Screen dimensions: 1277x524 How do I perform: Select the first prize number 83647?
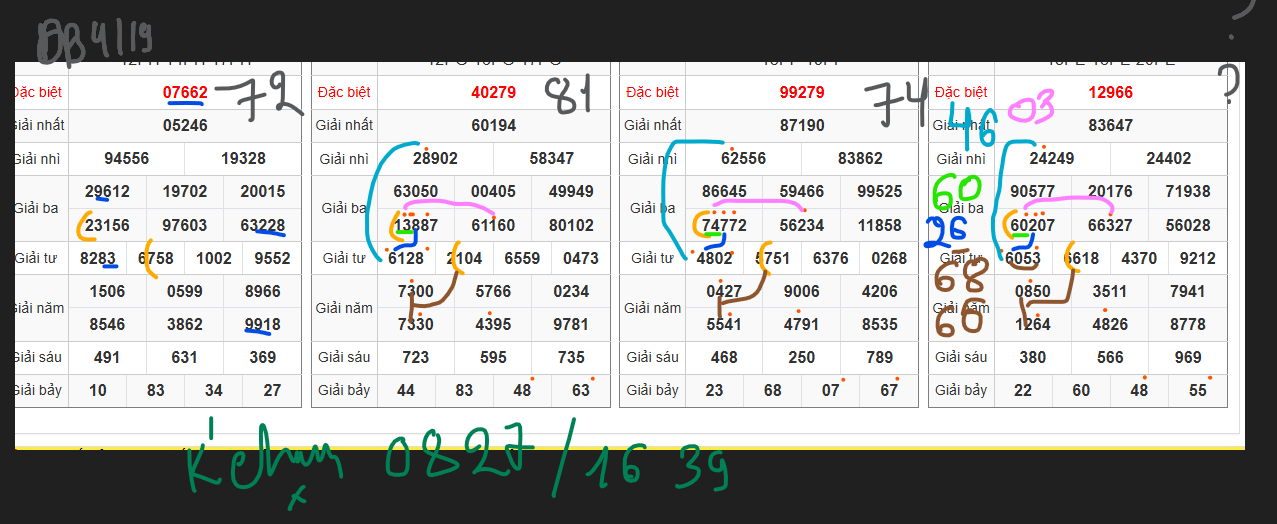point(1110,126)
